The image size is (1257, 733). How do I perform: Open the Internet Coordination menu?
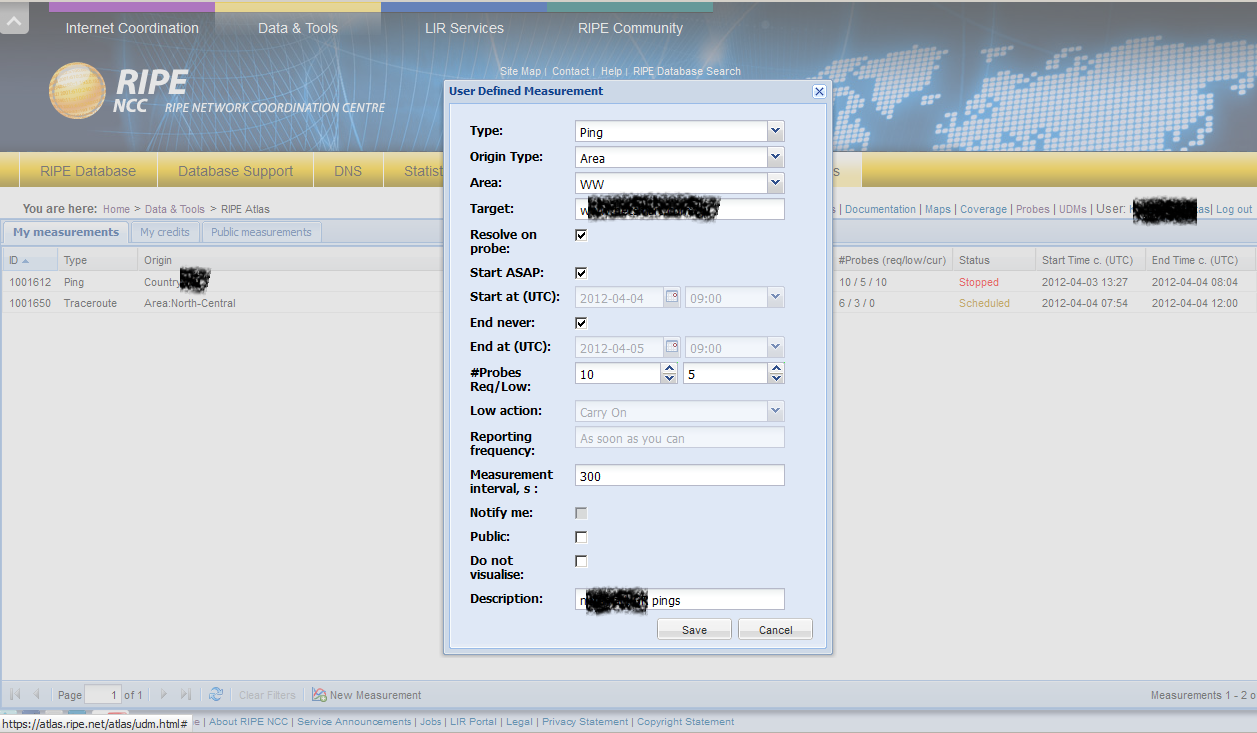click(132, 28)
